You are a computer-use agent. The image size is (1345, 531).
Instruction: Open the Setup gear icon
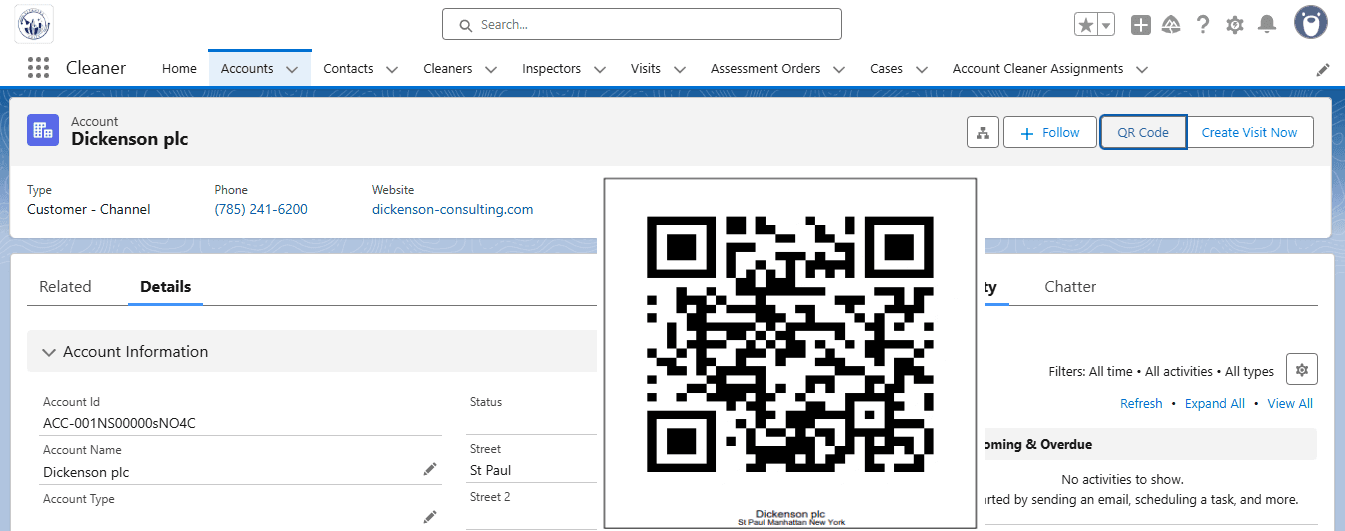point(1235,24)
